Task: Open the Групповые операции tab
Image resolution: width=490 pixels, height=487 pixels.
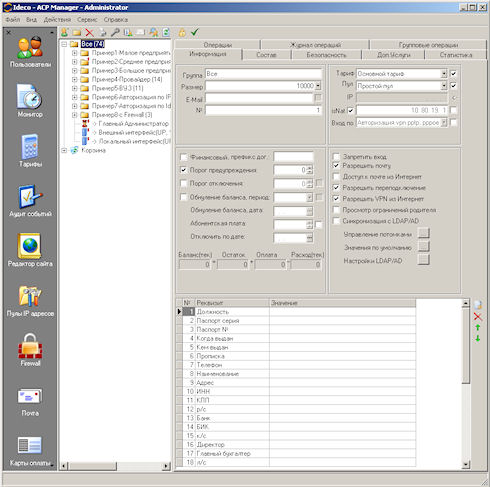Action: (428, 45)
